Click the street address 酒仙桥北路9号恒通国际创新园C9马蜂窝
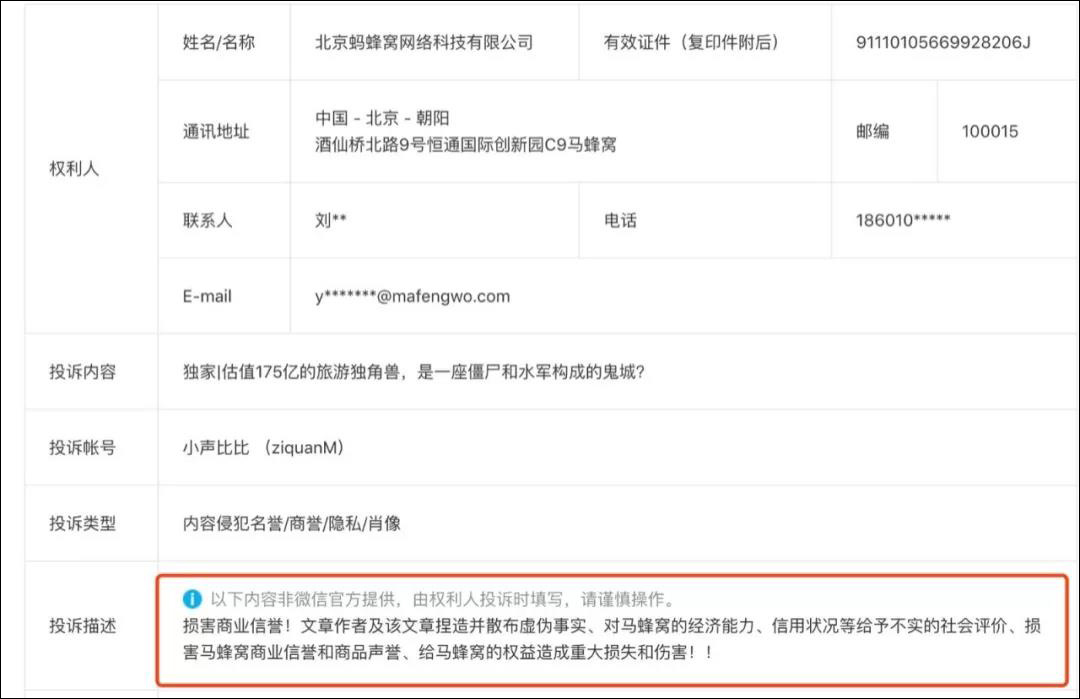The height and width of the screenshot is (699, 1080). click(x=466, y=145)
